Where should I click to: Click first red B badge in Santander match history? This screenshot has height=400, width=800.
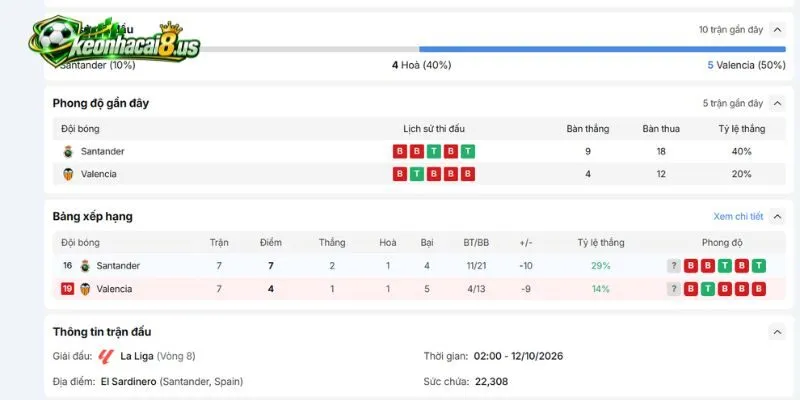click(x=400, y=152)
